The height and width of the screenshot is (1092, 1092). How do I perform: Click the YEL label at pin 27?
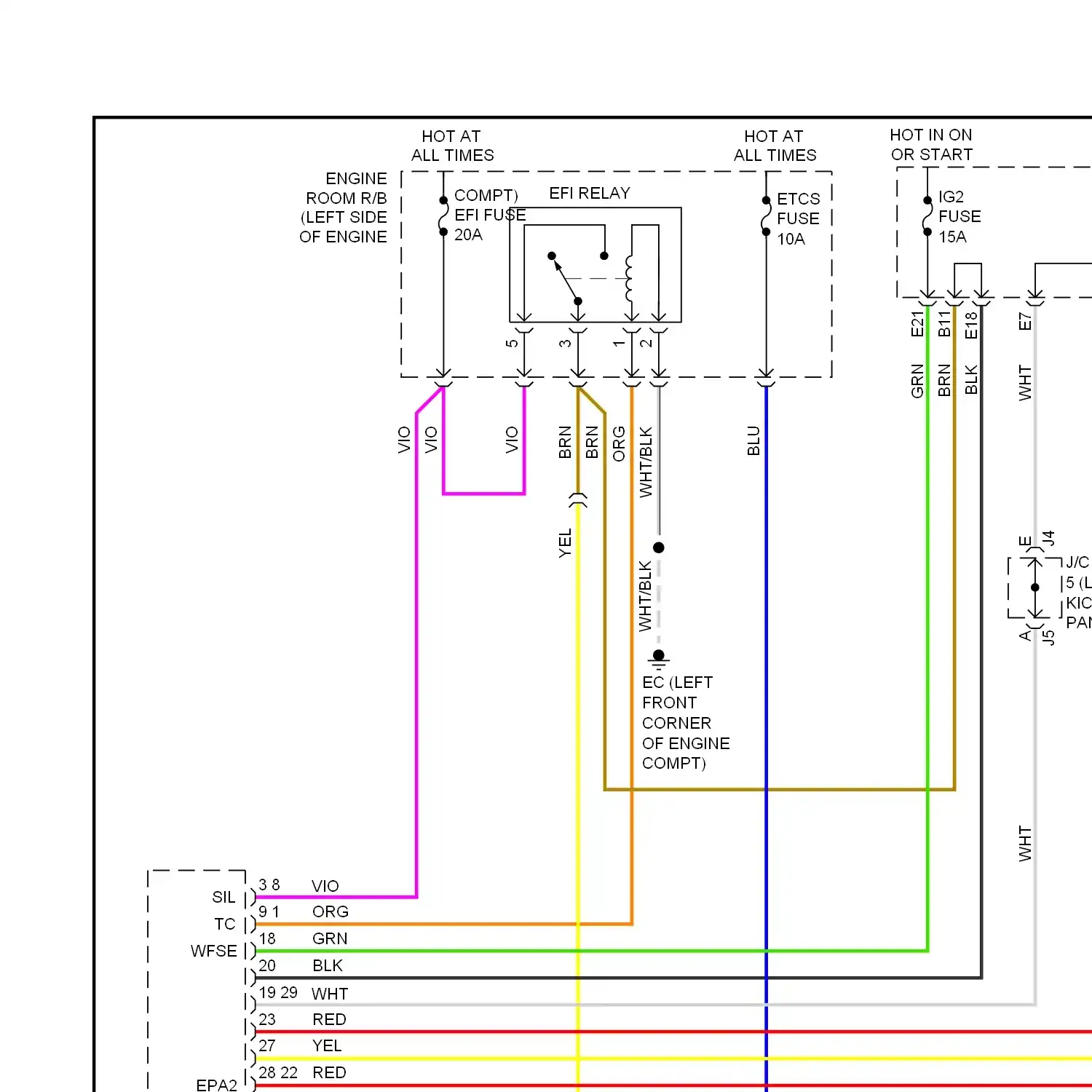(x=327, y=1045)
